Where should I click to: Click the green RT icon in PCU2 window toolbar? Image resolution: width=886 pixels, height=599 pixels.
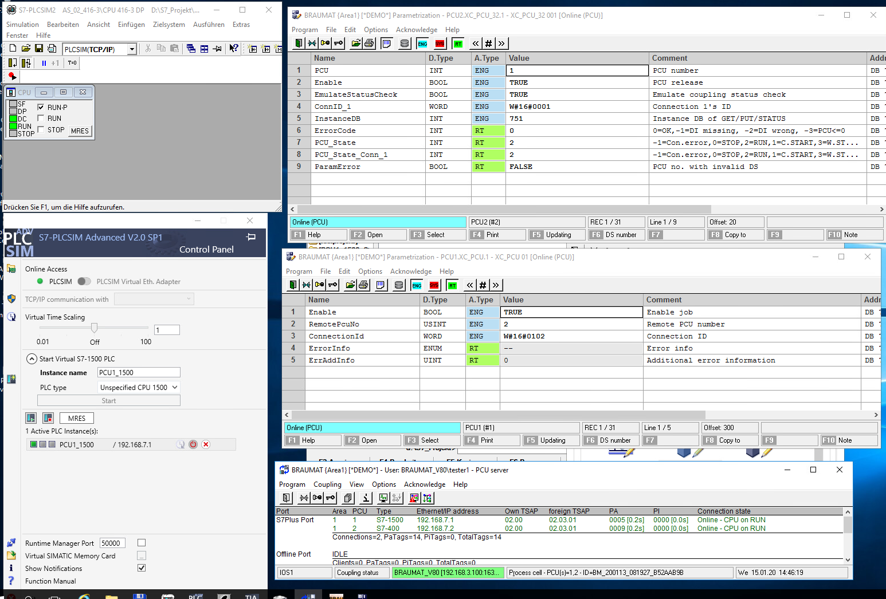(458, 44)
